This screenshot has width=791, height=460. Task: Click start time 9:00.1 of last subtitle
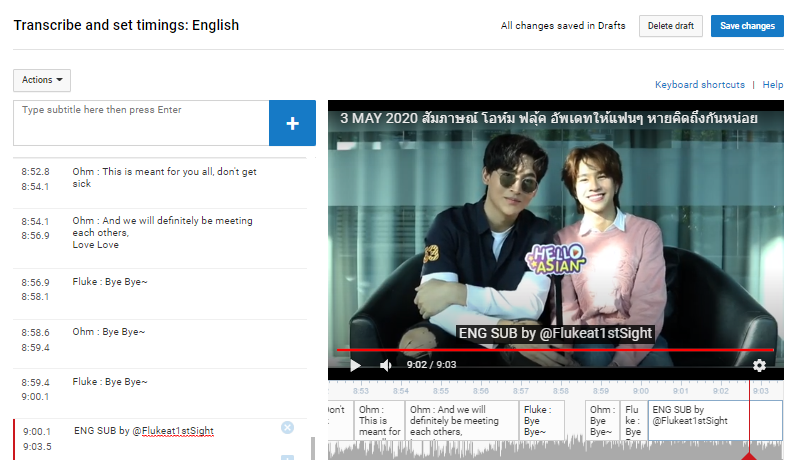pos(37,432)
